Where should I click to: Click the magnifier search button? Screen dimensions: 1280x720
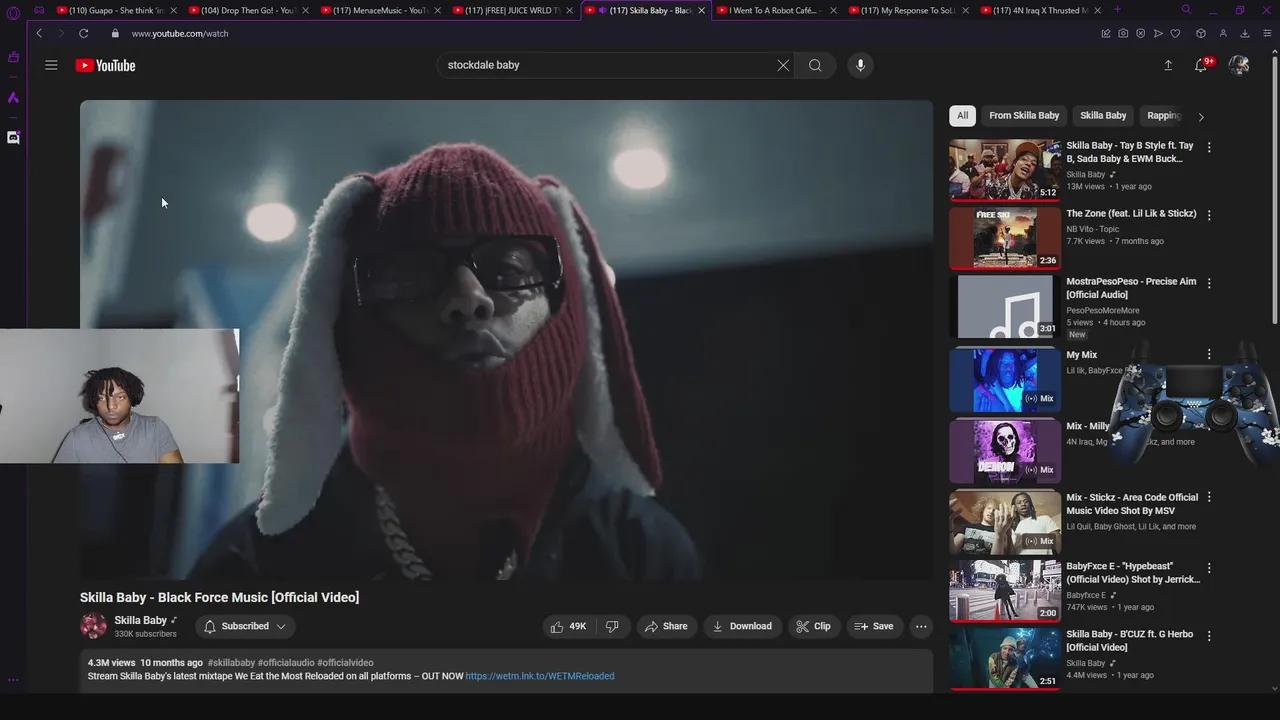(x=815, y=65)
